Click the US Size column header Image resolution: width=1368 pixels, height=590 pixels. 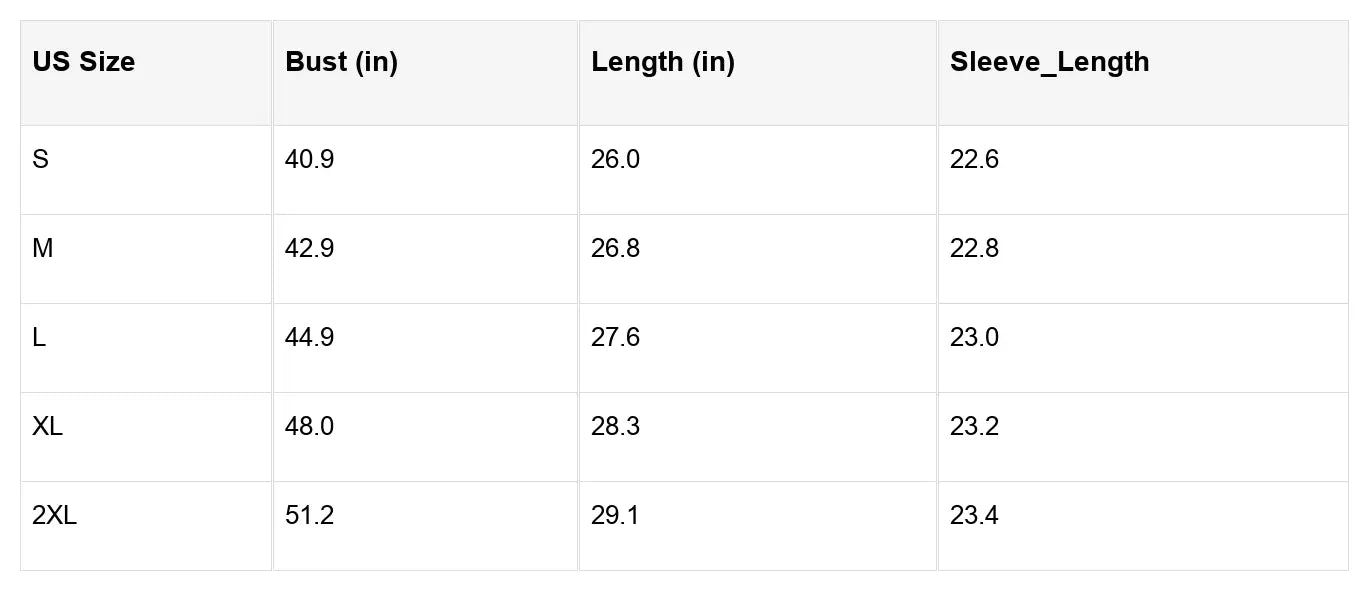pyautogui.click(x=83, y=62)
